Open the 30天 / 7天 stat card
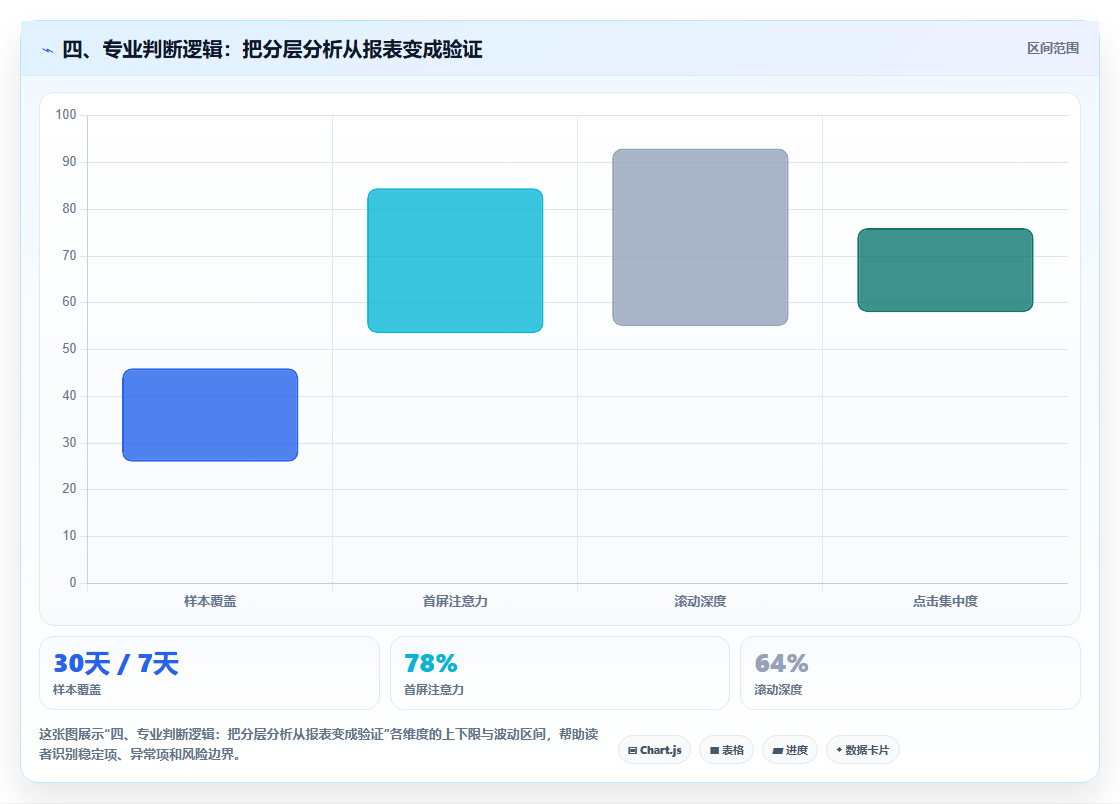The height and width of the screenshot is (804, 1120). click(209, 673)
